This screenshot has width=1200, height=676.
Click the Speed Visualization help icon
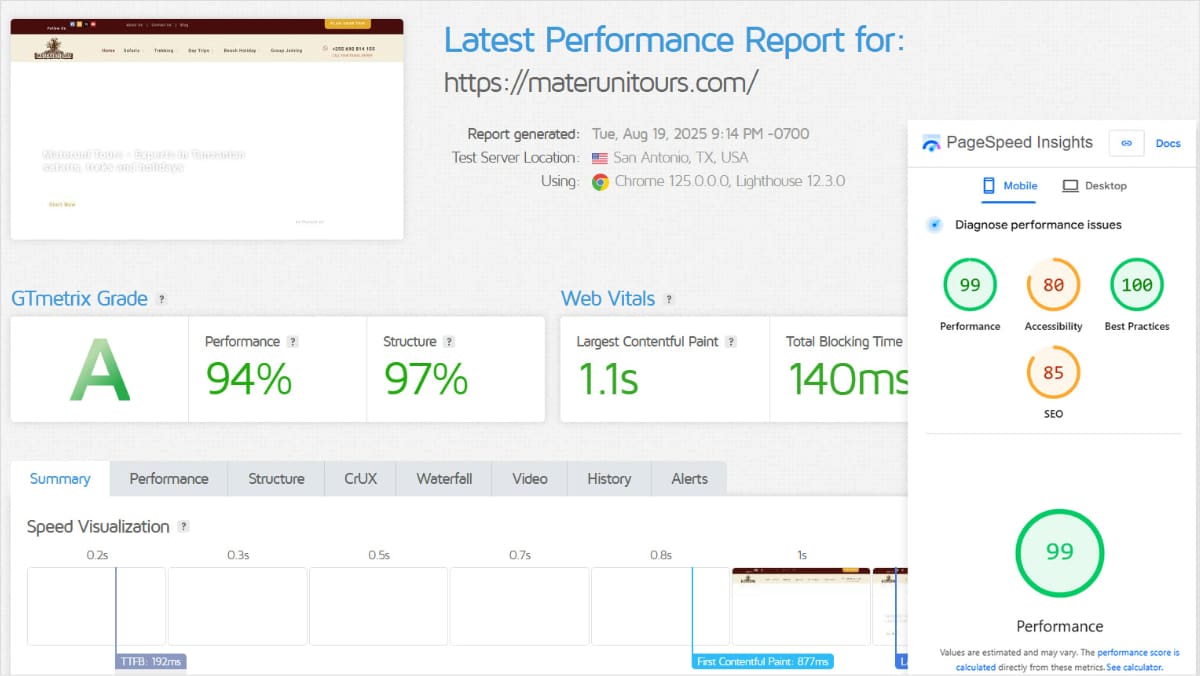pos(183,527)
